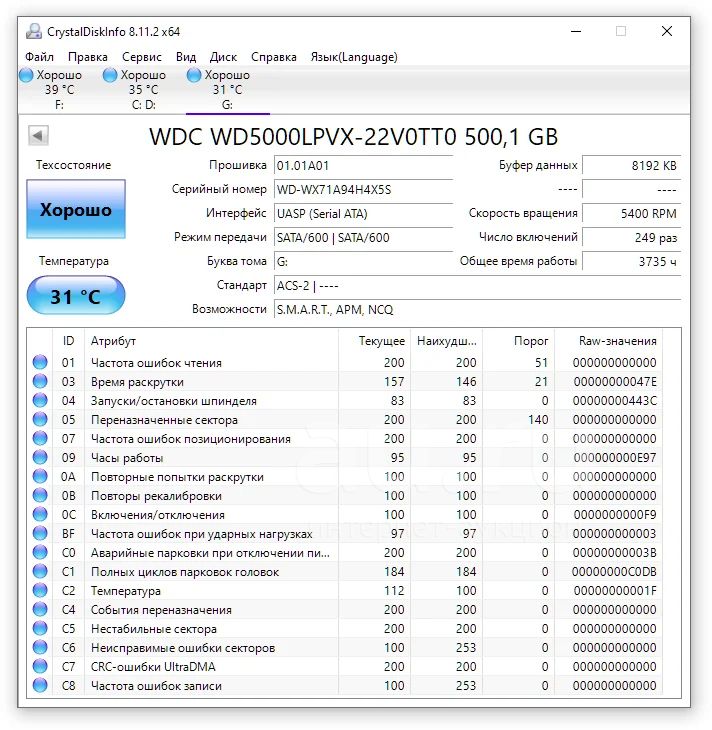Open the Правка menu

coord(88,57)
